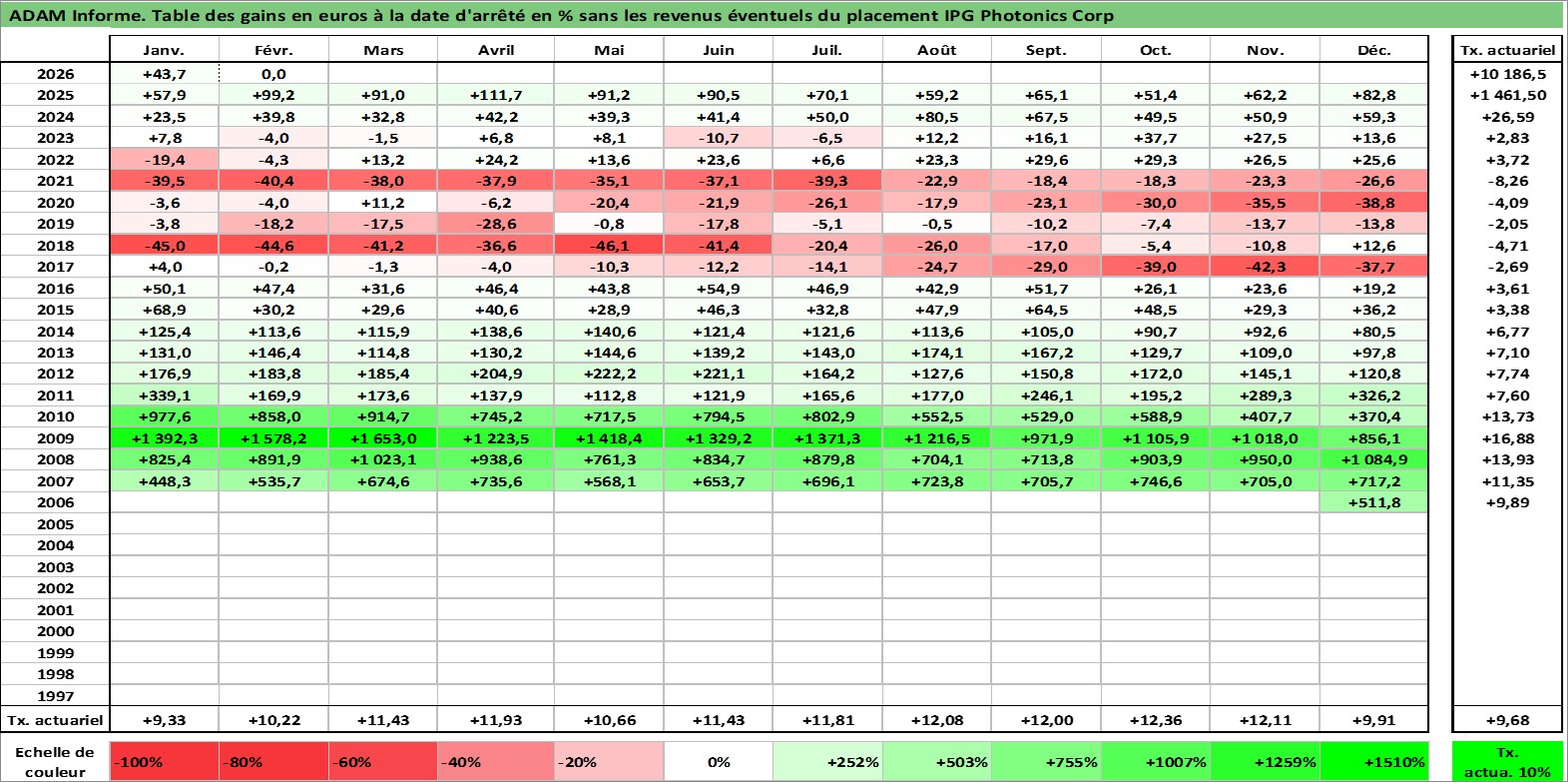Click December 2020 value -38,8

[1373, 203]
